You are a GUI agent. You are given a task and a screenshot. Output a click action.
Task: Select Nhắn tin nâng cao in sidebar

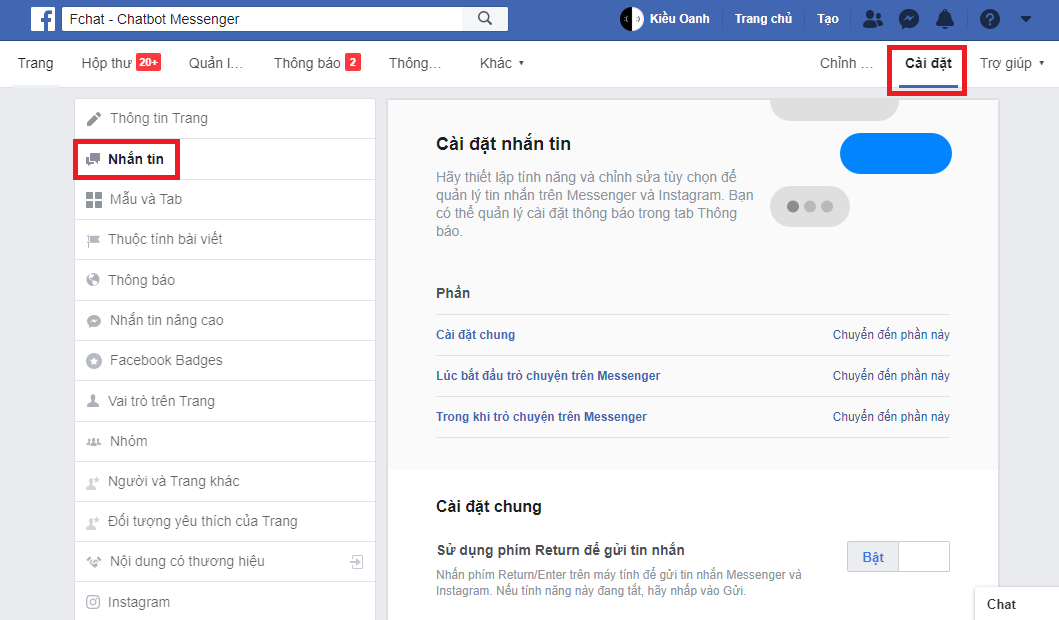pos(225,321)
